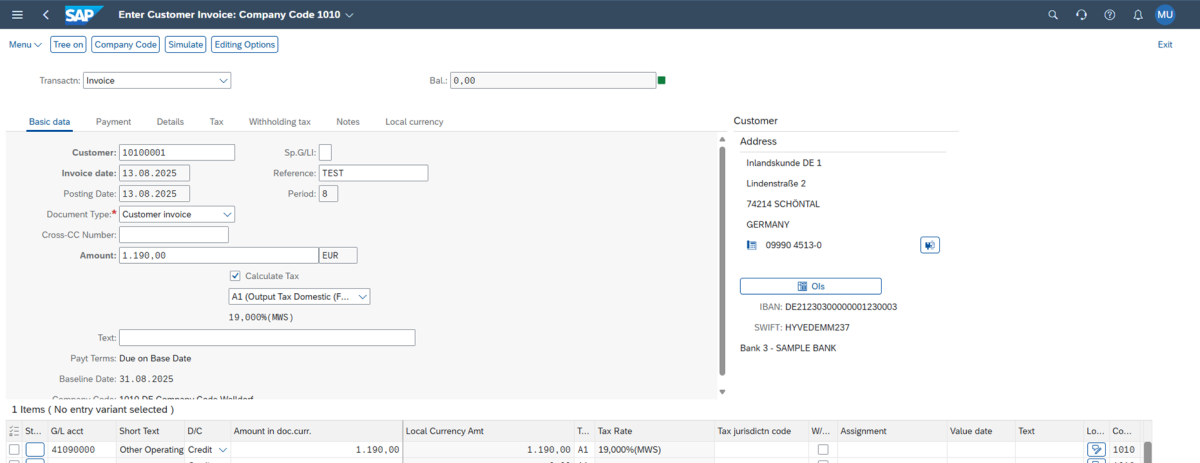The width and height of the screenshot is (1200, 463).
Task: Click the customer display icon beside phone number
Action: pos(930,245)
